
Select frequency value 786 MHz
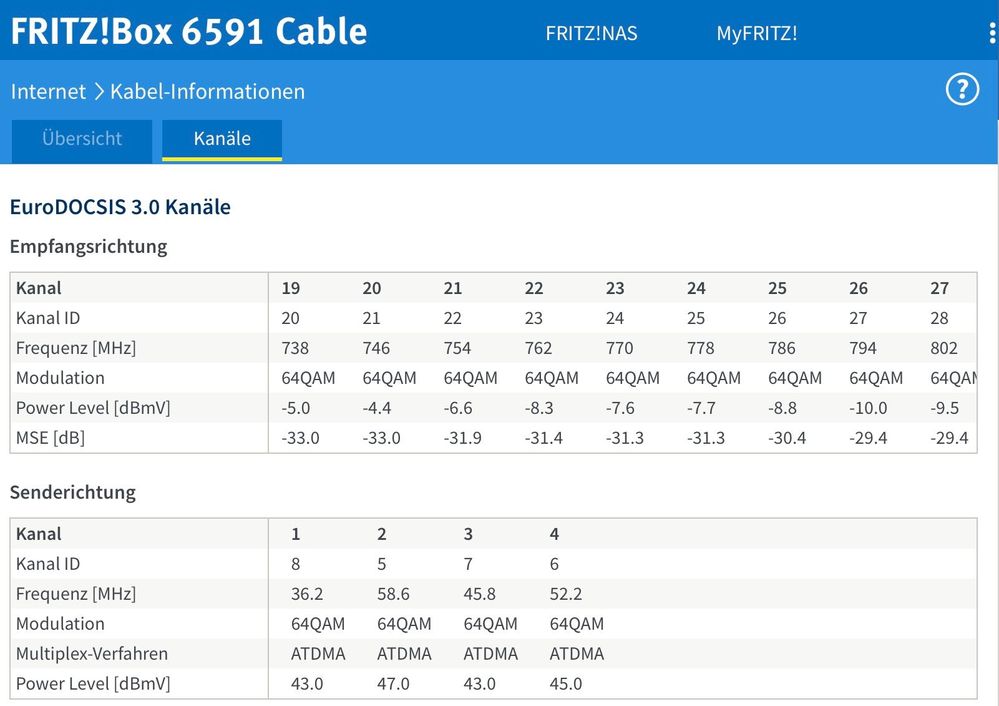click(x=782, y=348)
